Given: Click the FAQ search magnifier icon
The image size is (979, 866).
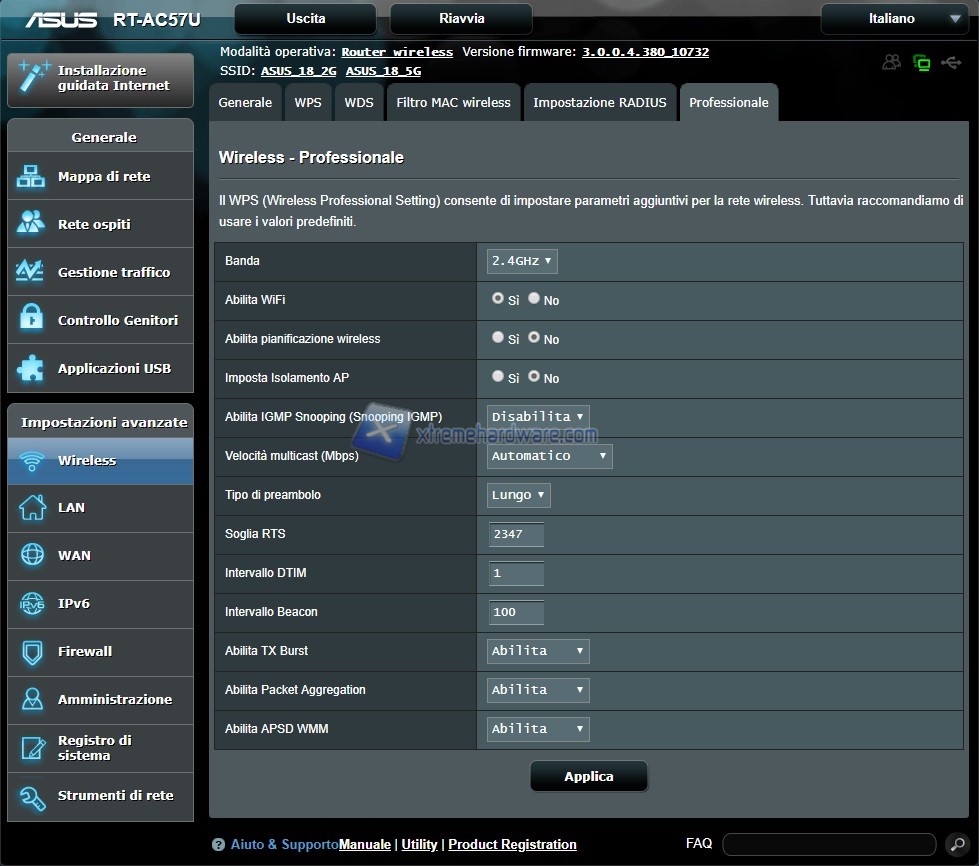Looking at the screenshot, I should [955, 844].
